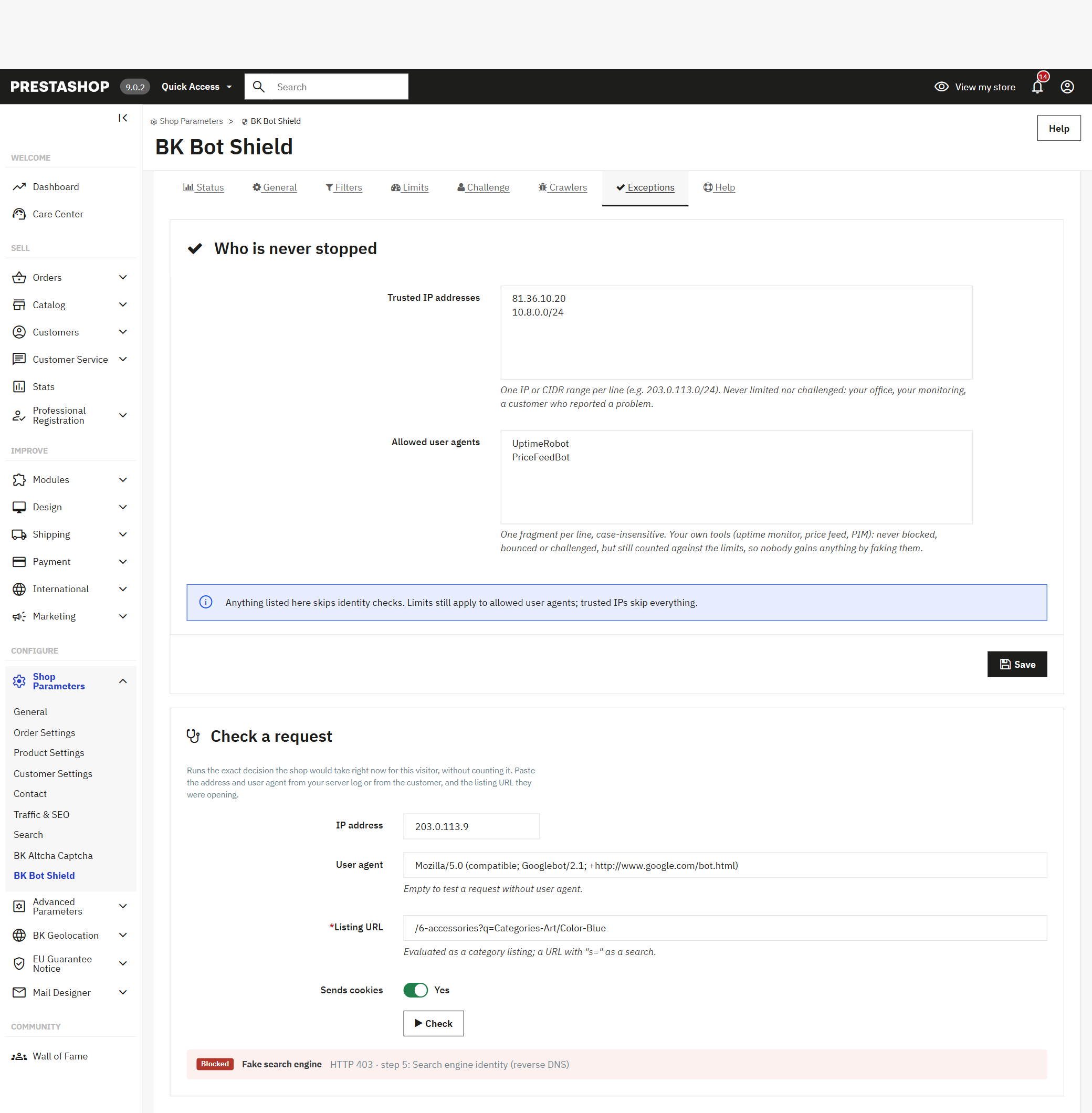Click the notifications bell icon
The height and width of the screenshot is (1113, 1092).
tap(1037, 87)
